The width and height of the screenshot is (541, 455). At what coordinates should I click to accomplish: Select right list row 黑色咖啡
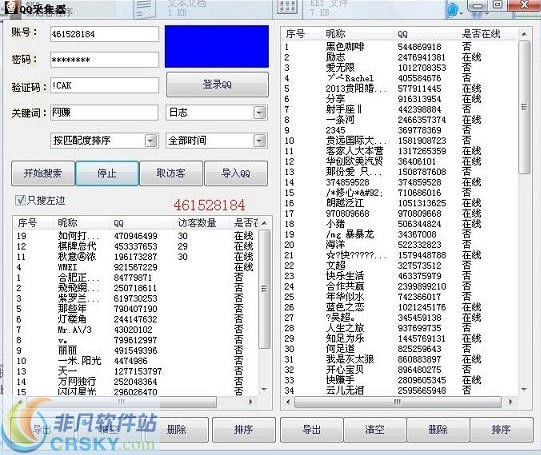tap(400, 47)
